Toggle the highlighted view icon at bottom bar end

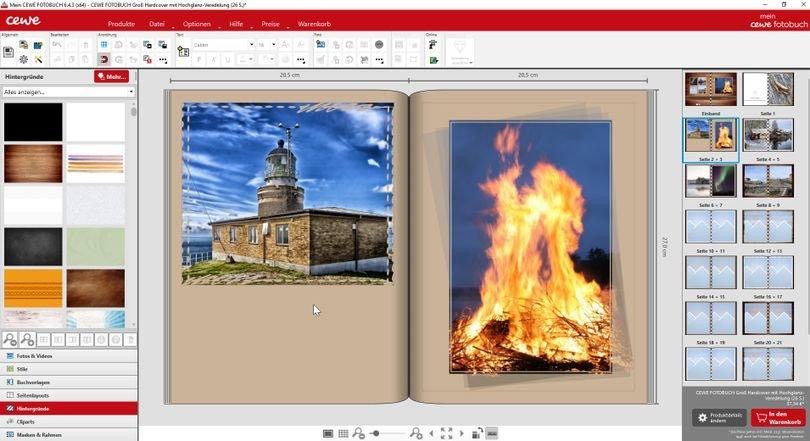(492, 434)
